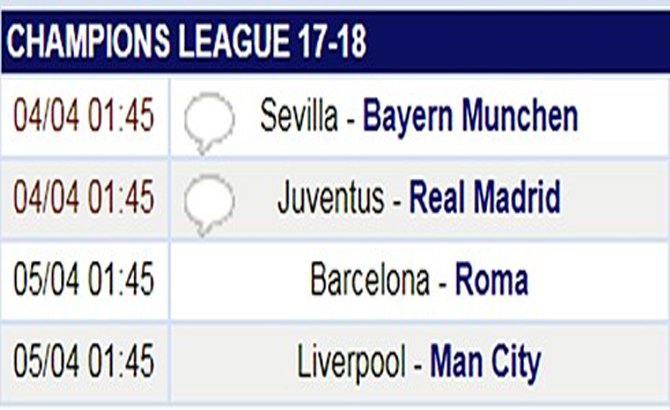Click the dash between Barcelona and Roma
Image resolution: width=670 pixels, height=410 pixels.
442,284
